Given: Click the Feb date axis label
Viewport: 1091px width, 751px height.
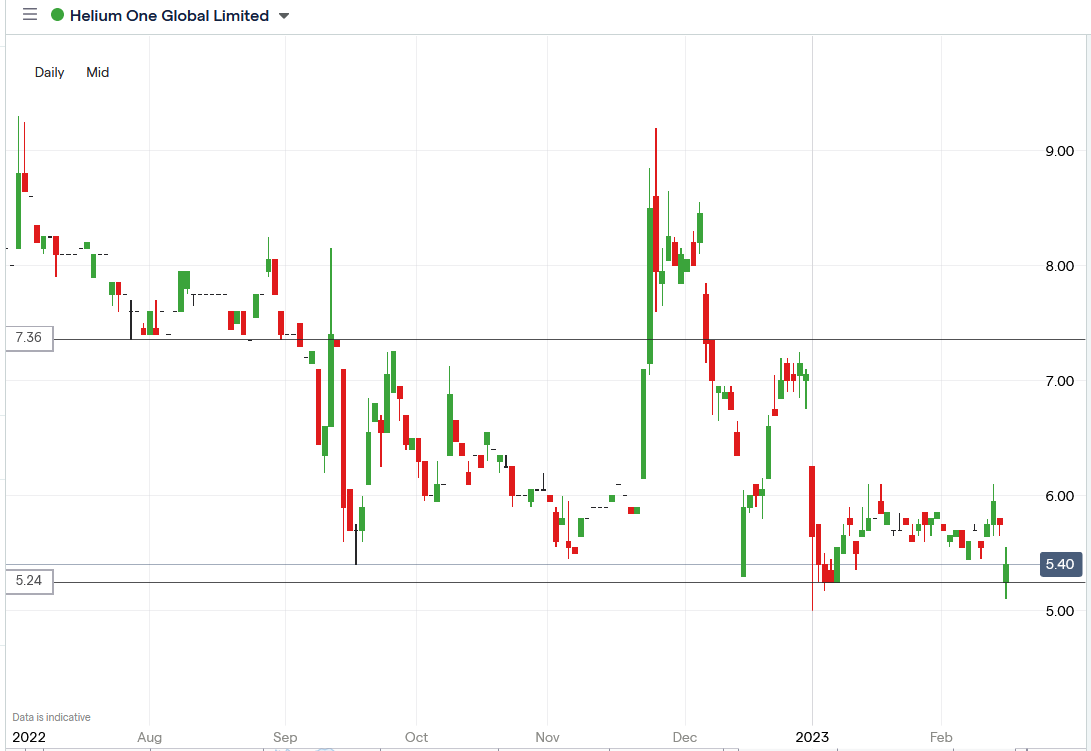Looking at the screenshot, I should click(x=941, y=737).
